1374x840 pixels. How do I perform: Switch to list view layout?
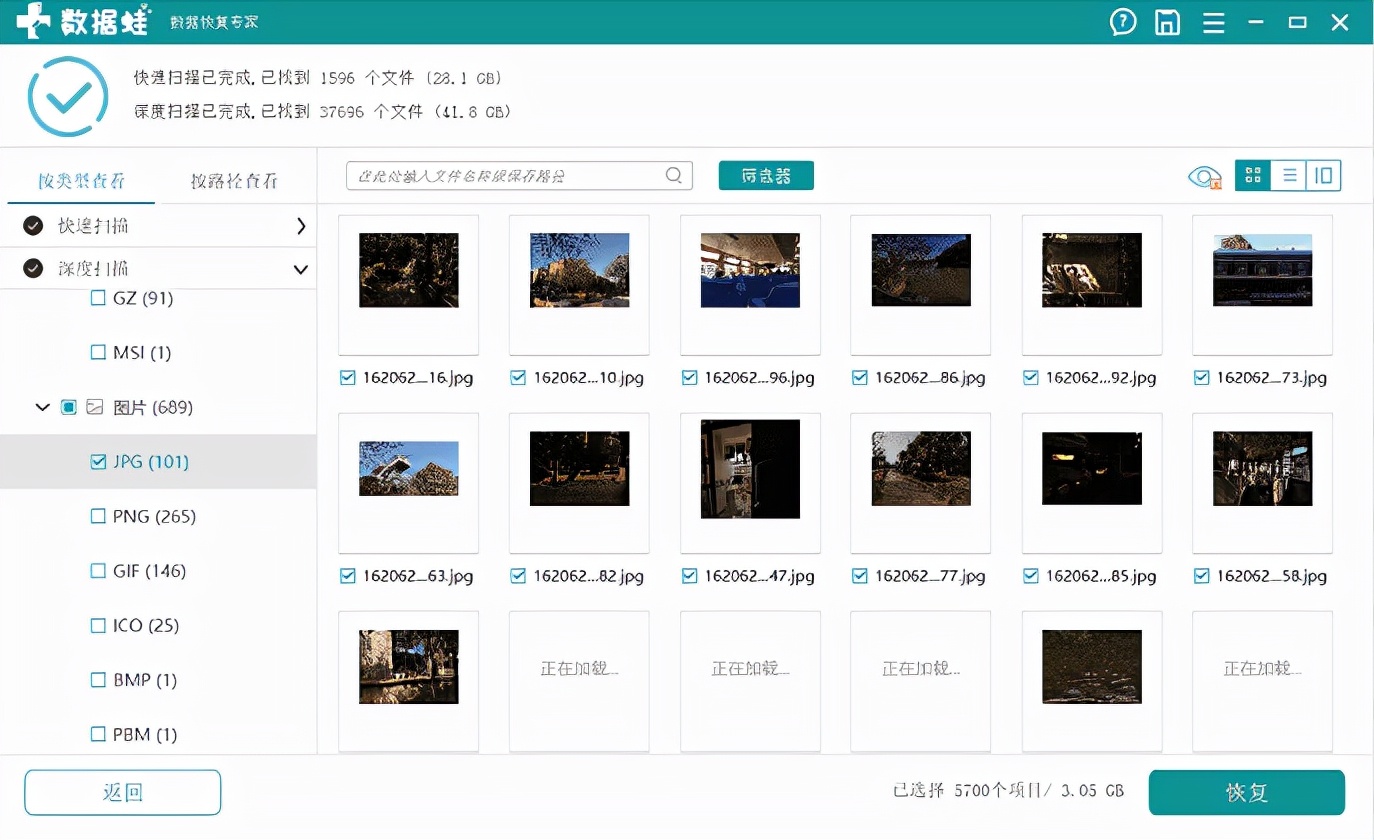pos(1288,175)
